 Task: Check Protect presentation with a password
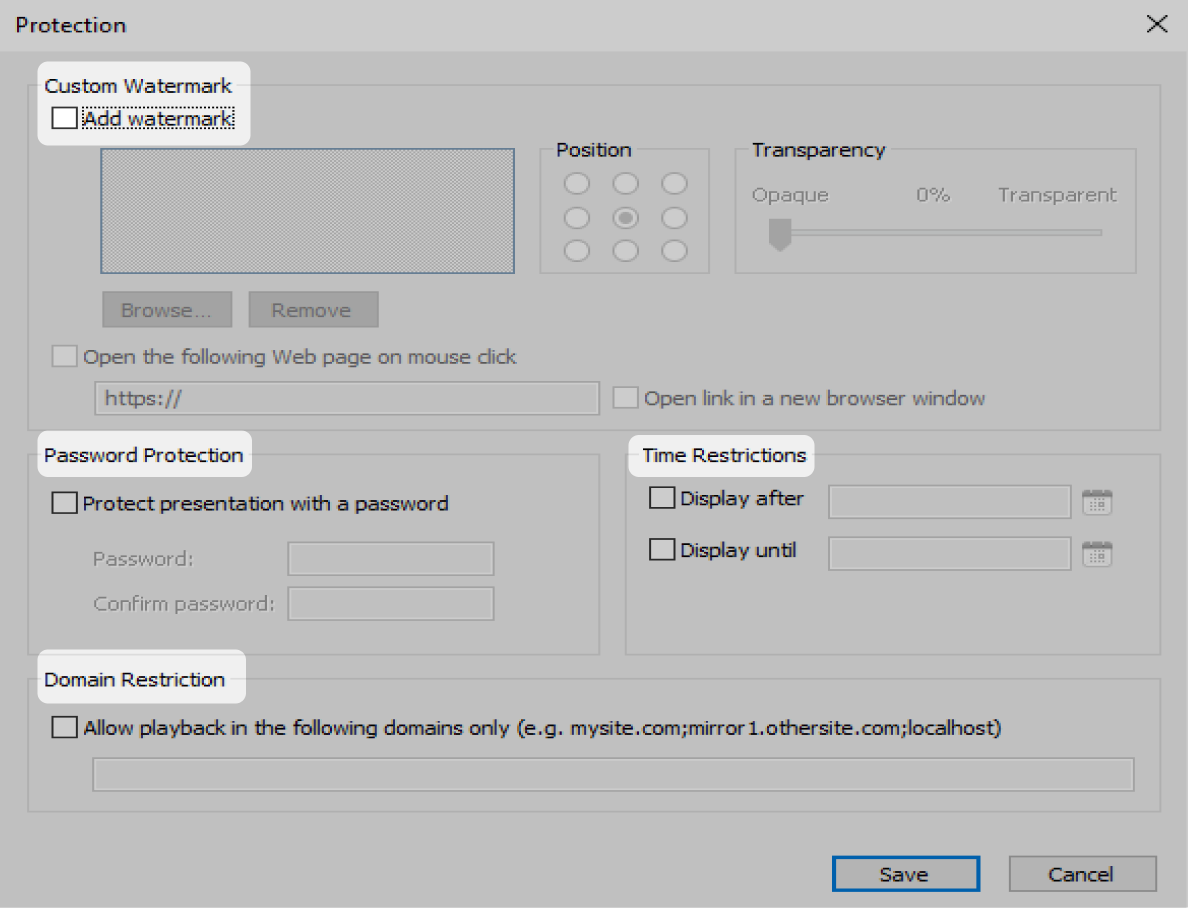click(x=63, y=502)
